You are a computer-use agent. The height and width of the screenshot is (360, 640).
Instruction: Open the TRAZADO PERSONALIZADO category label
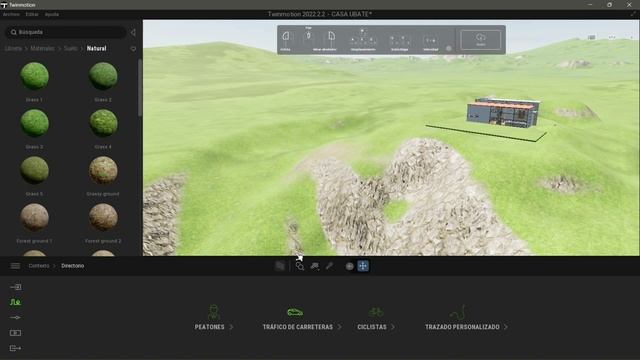pyautogui.click(x=462, y=327)
